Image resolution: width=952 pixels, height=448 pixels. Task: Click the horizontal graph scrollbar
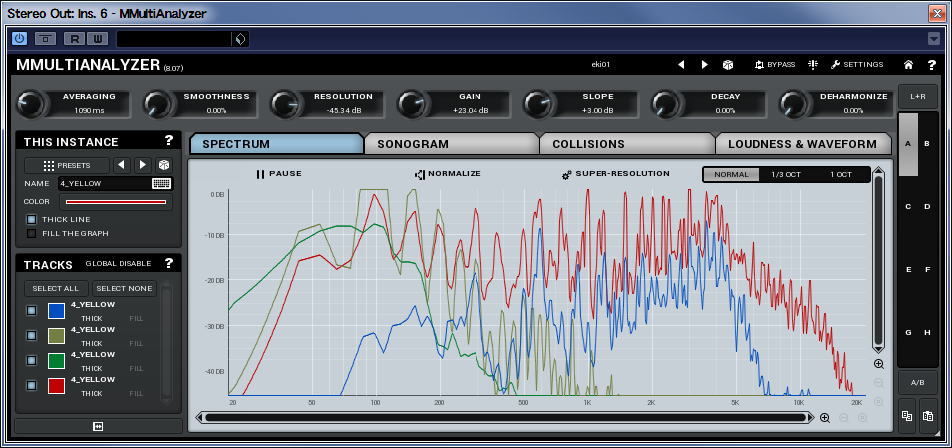(506, 418)
